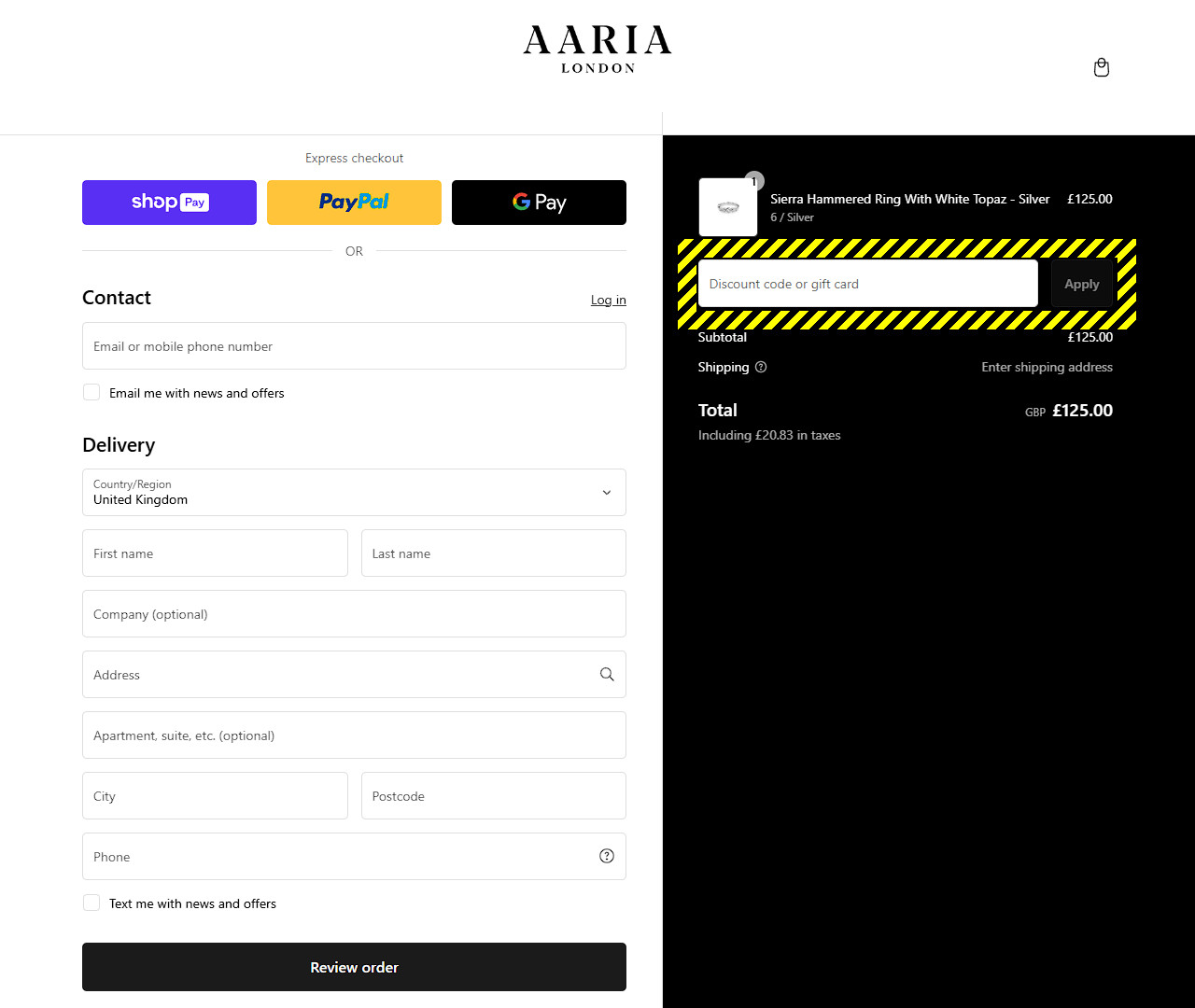This screenshot has height=1008, width=1195.
Task: Click the phone field help icon
Action: [x=607, y=856]
